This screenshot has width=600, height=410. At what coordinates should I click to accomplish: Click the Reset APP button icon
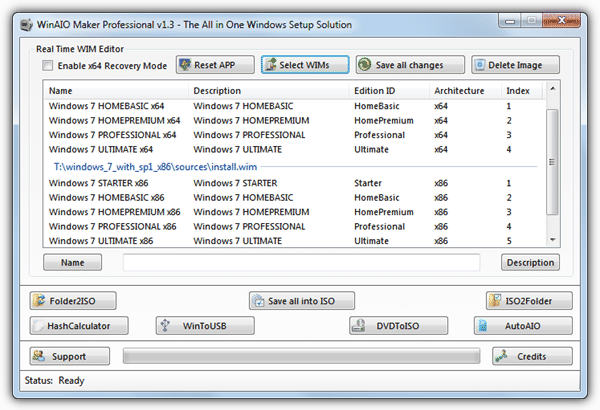(x=187, y=66)
